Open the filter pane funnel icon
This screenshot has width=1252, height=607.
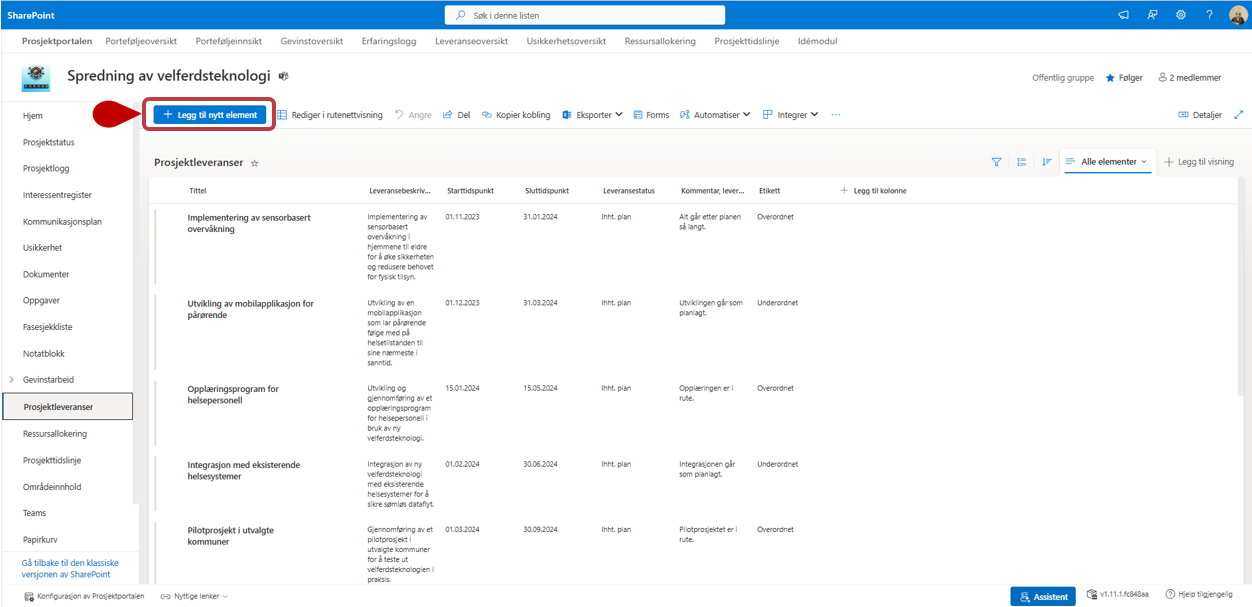(x=996, y=162)
